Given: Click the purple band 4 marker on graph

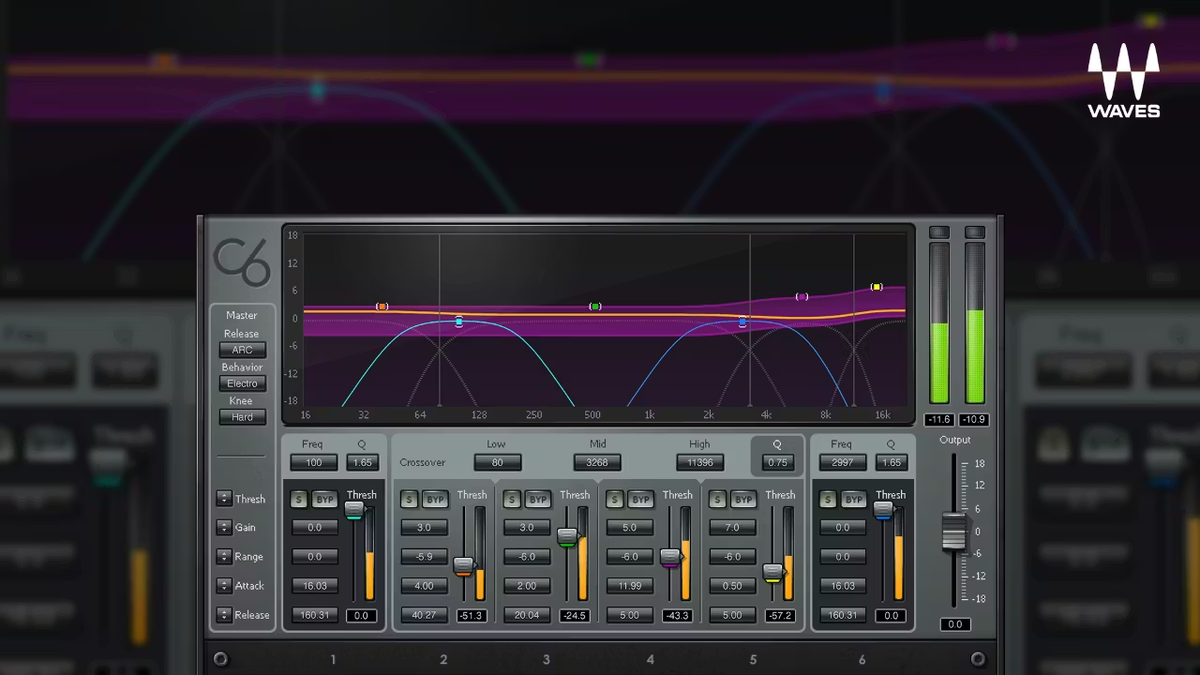Looking at the screenshot, I should click(x=801, y=297).
